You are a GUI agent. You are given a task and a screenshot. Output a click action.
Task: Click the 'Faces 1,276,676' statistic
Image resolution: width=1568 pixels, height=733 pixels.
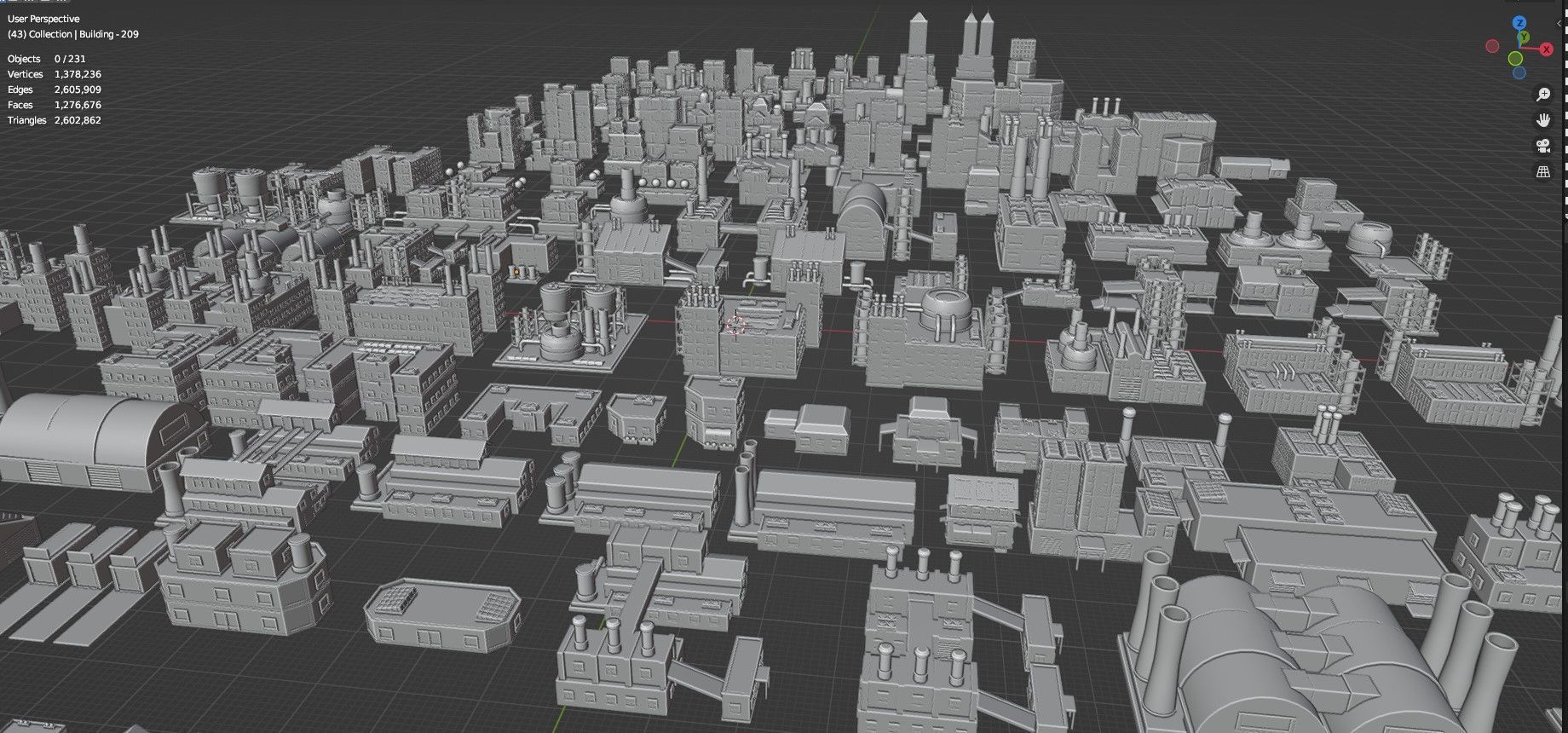coord(55,105)
